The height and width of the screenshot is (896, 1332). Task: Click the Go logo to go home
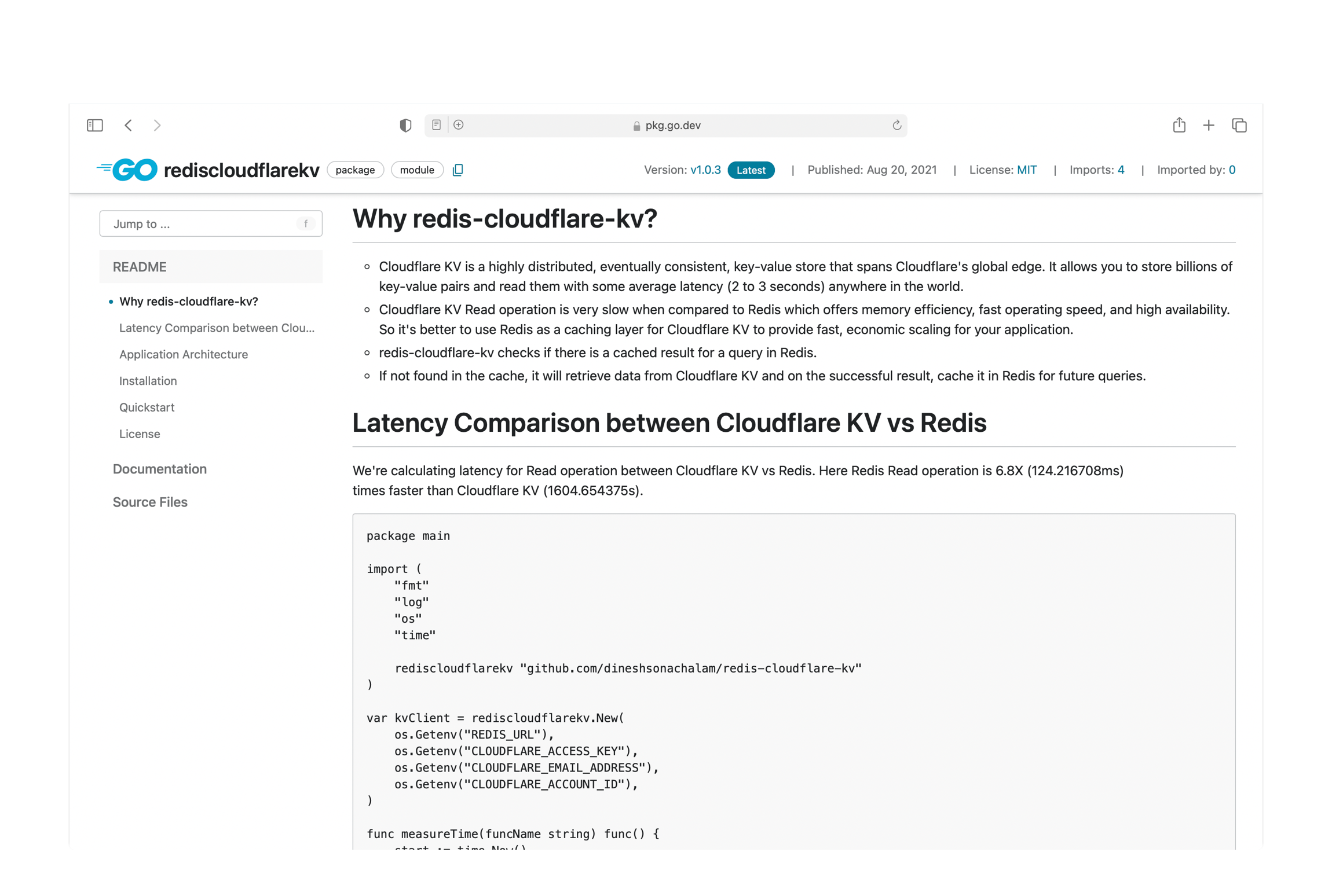tap(126, 169)
